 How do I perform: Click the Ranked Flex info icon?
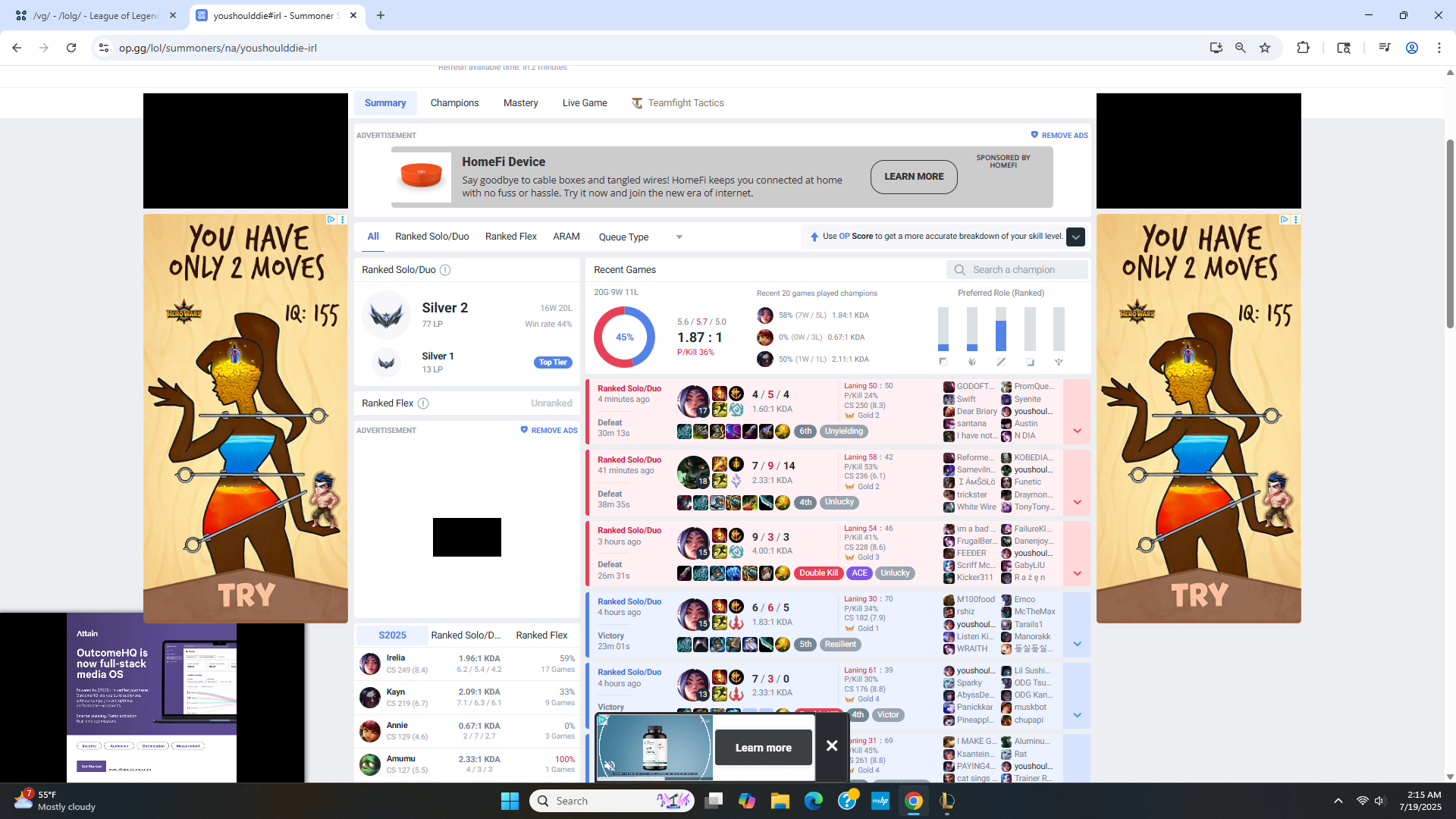(x=423, y=403)
